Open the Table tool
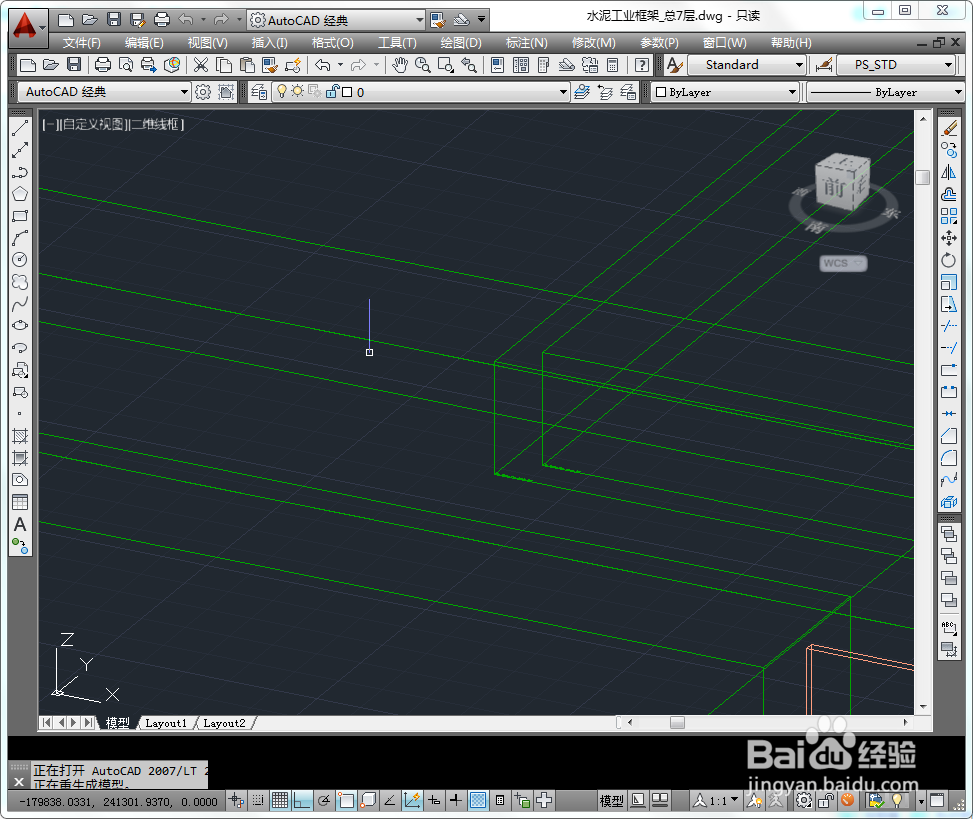 click(x=20, y=502)
